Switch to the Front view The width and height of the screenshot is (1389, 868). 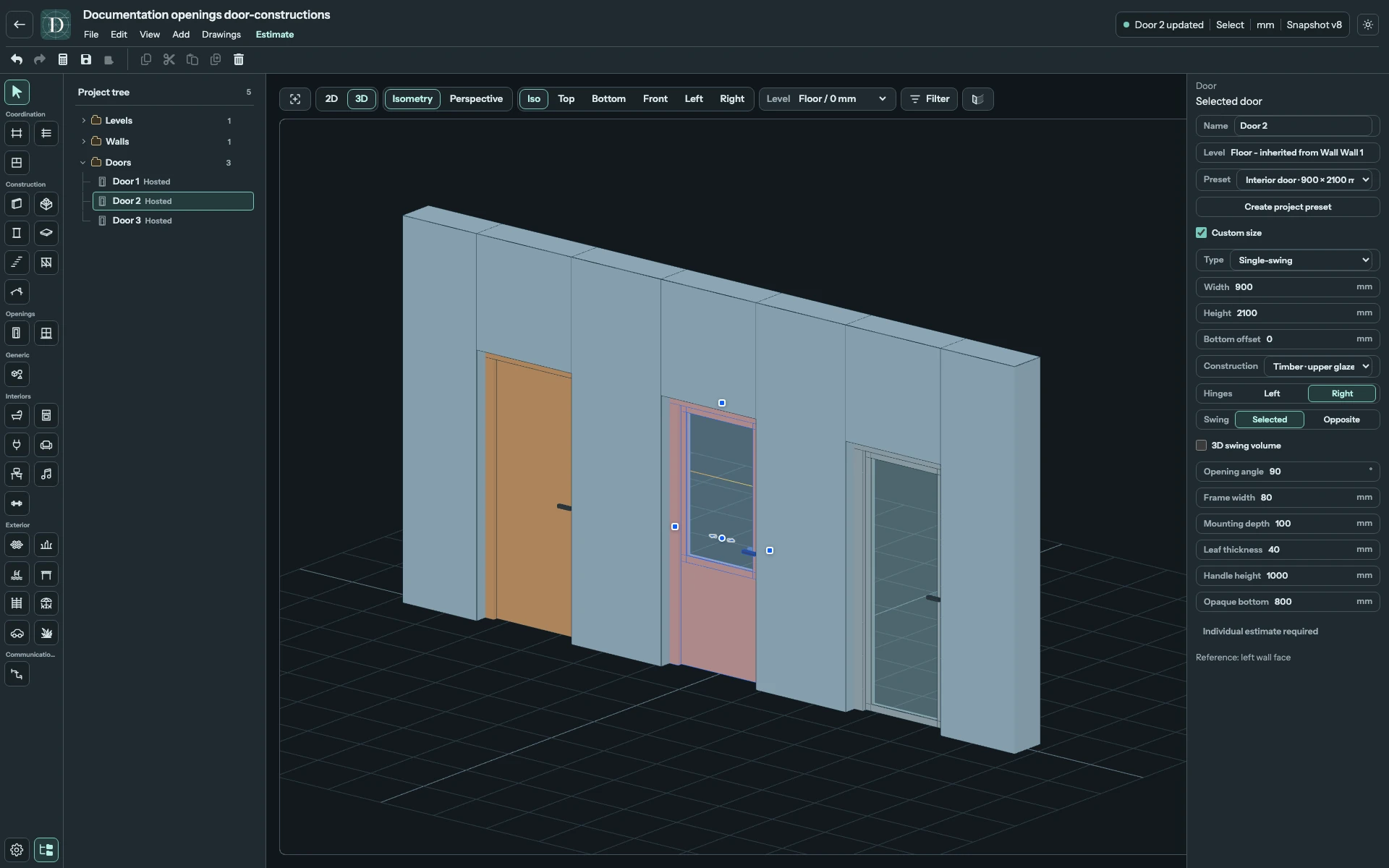point(655,99)
